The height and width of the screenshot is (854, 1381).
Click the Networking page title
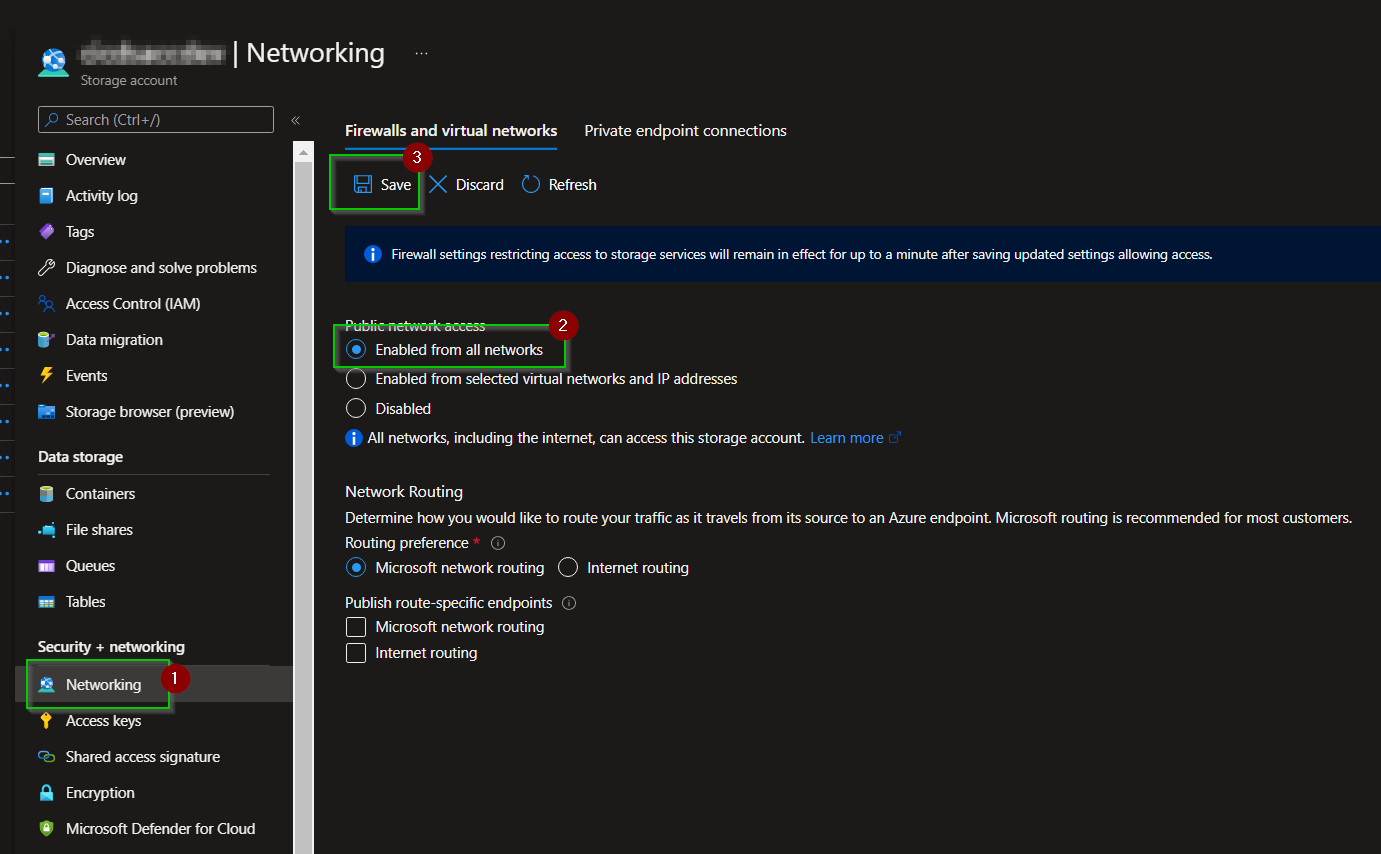pyautogui.click(x=315, y=53)
